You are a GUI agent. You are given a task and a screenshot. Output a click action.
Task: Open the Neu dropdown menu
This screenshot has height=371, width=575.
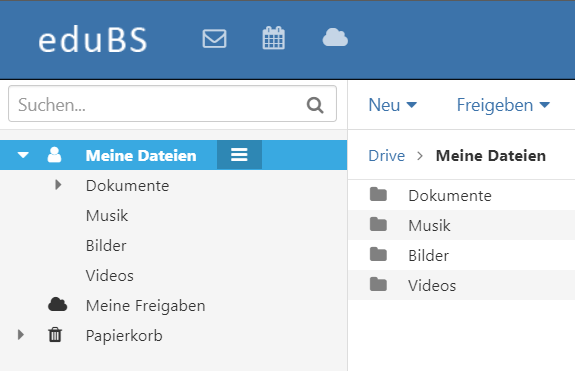click(x=392, y=105)
